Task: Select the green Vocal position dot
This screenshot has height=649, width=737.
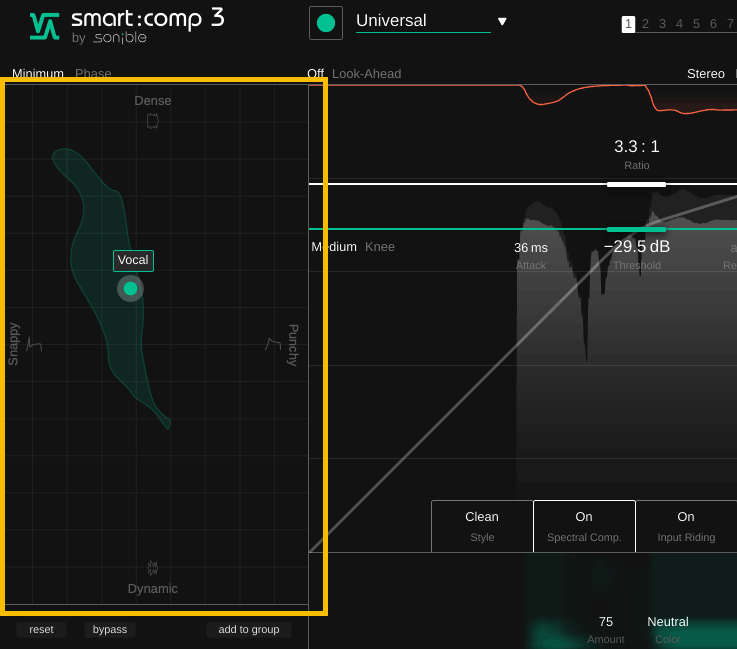Action: (130, 289)
